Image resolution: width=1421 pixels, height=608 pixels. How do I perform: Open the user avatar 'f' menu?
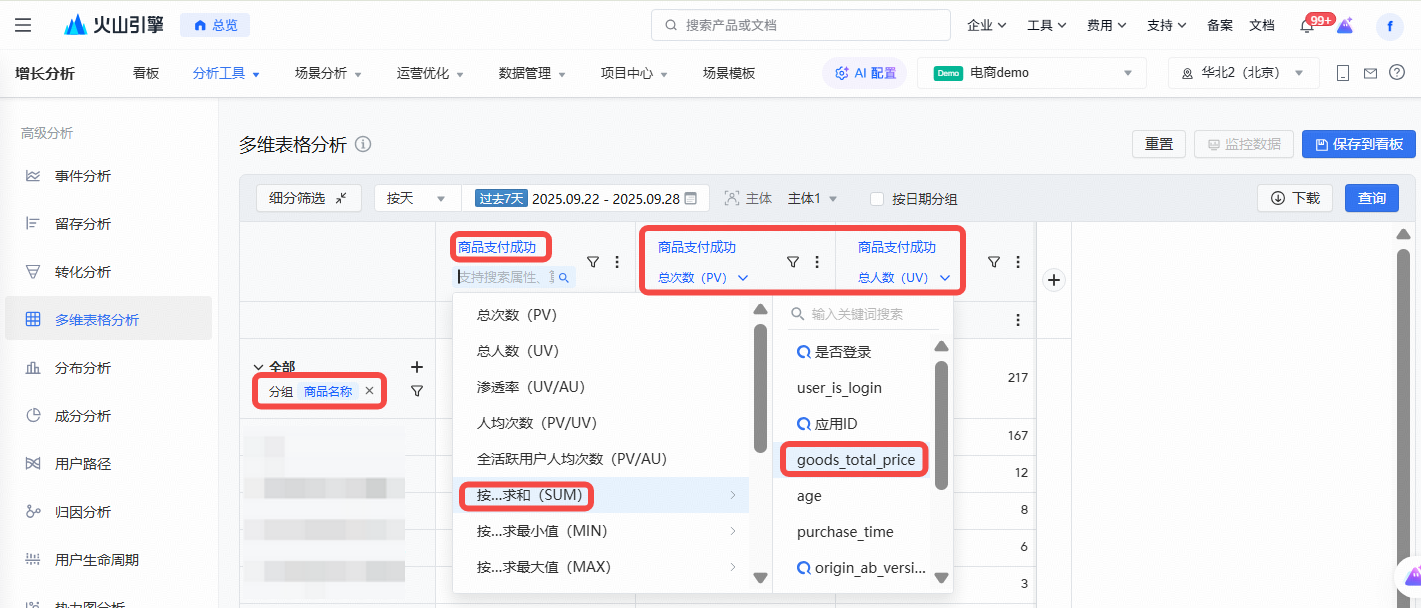(1390, 26)
